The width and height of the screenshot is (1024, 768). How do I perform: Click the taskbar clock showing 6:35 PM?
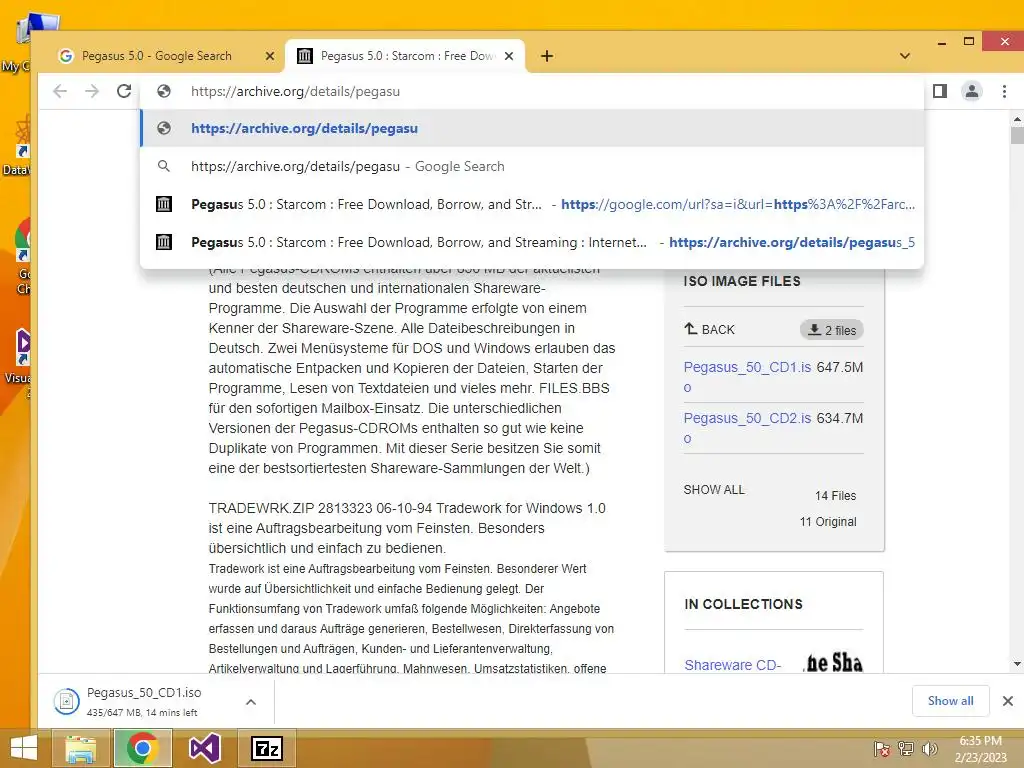click(x=980, y=749)
